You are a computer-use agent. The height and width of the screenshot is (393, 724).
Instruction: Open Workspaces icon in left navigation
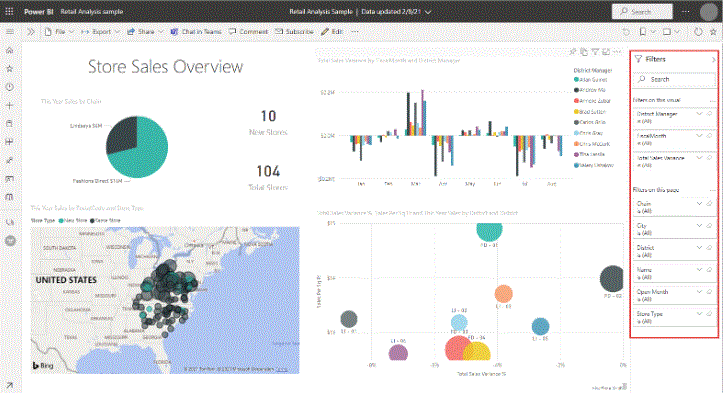(x=10, y=222)
